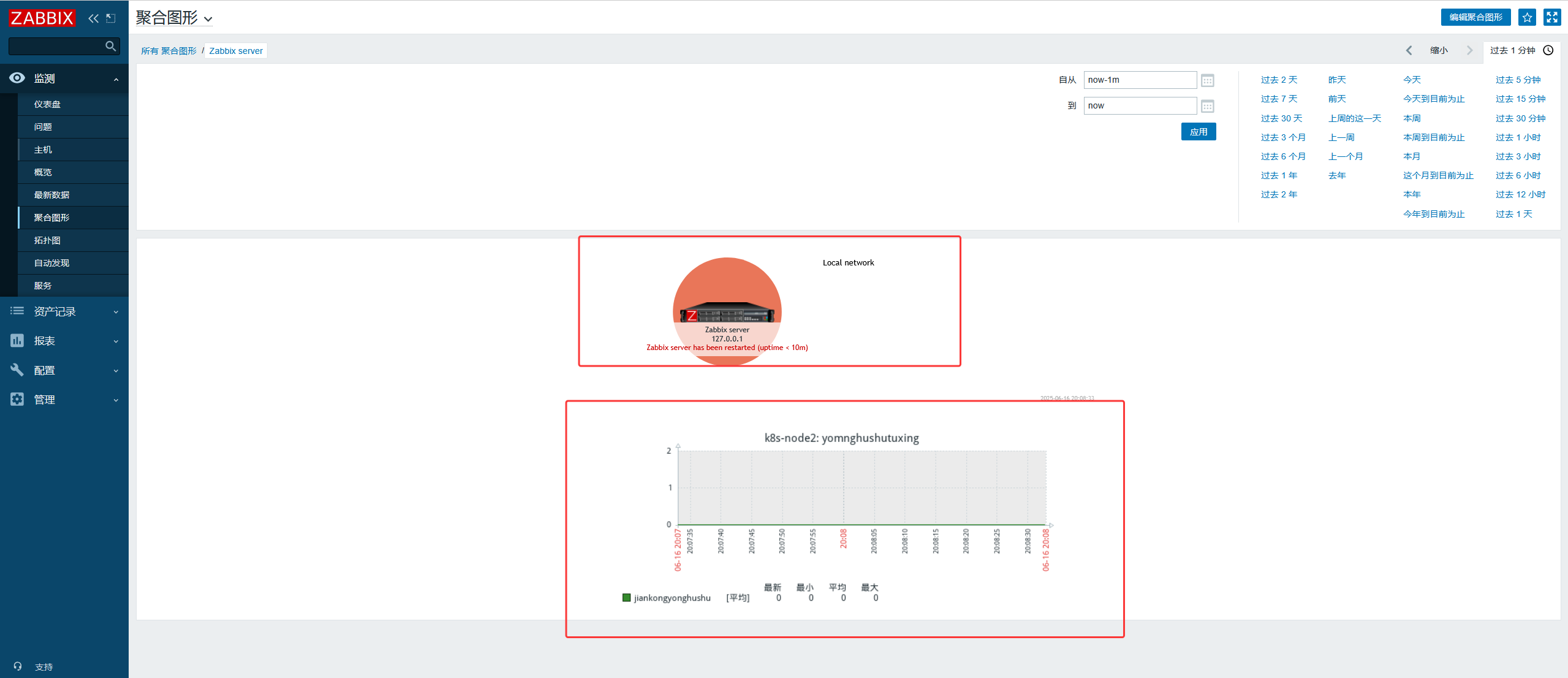
Task: Expand the 报表 menu section
Action: tap(116, 341)
